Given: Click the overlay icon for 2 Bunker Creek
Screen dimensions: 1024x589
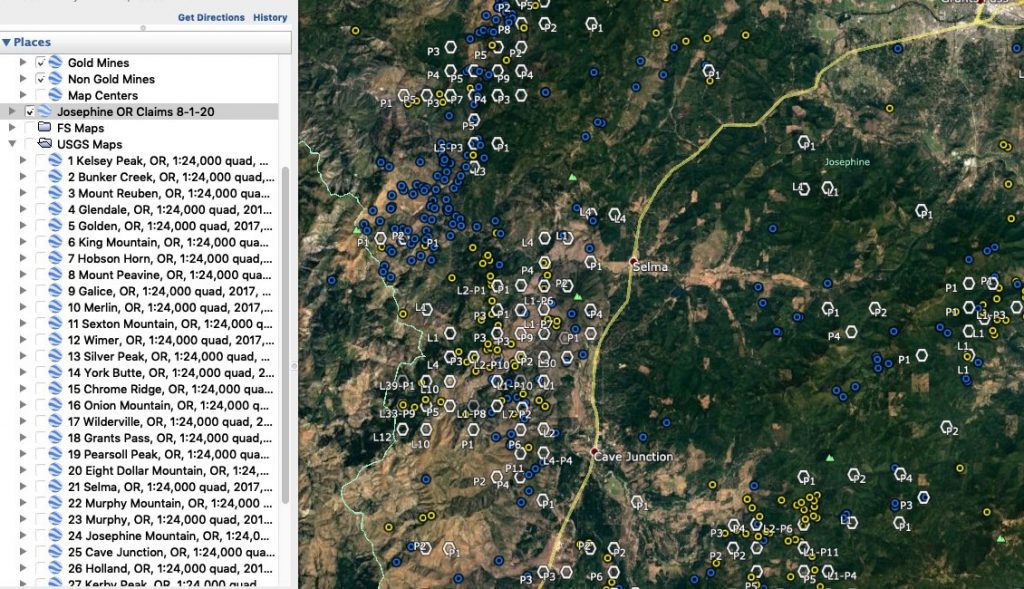Looking at the screenshot, I should [56, 177].
